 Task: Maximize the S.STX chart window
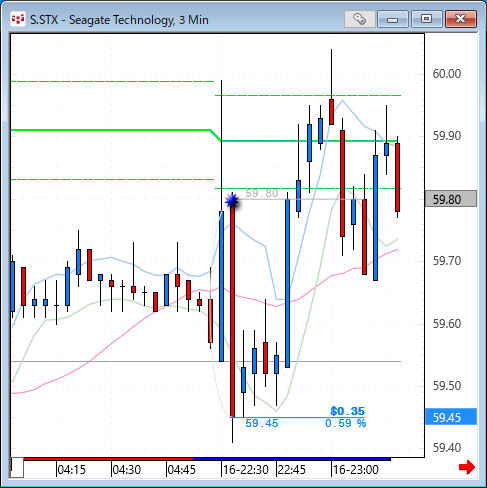(x=427, y=19)
